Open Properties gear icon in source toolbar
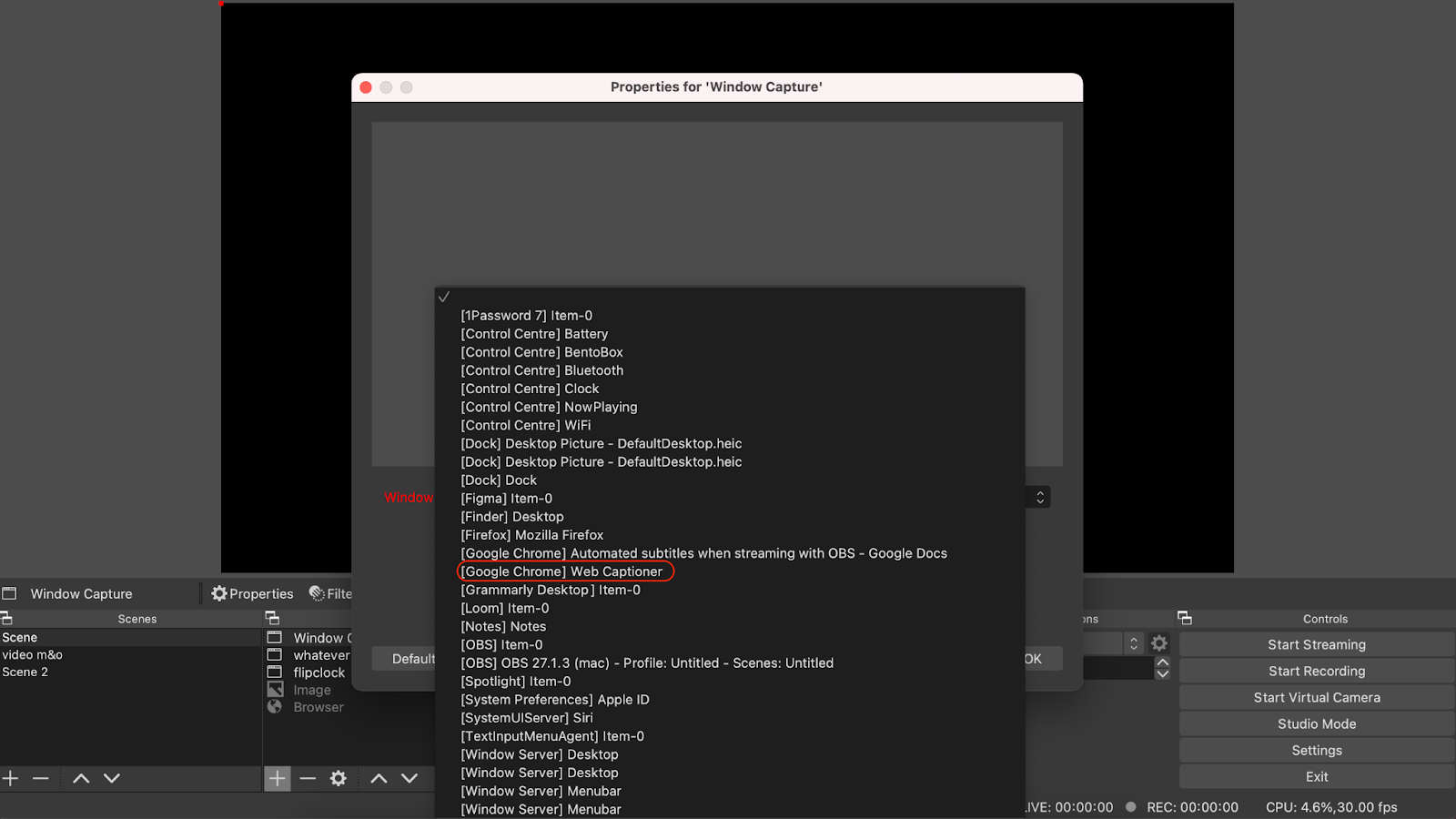Screen dimensions: 1456x819 point(219,593)
